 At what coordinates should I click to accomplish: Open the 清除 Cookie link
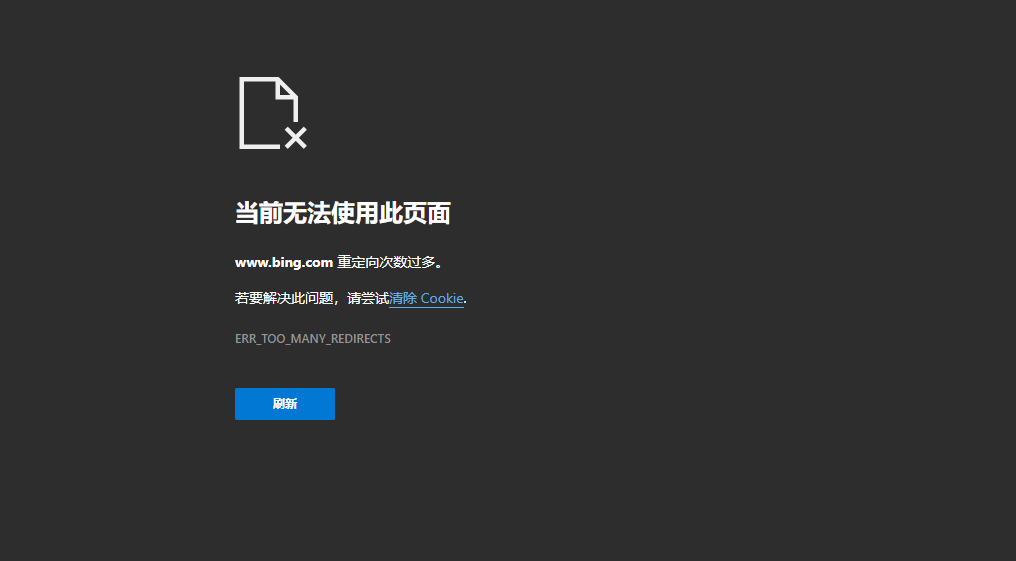426,298
